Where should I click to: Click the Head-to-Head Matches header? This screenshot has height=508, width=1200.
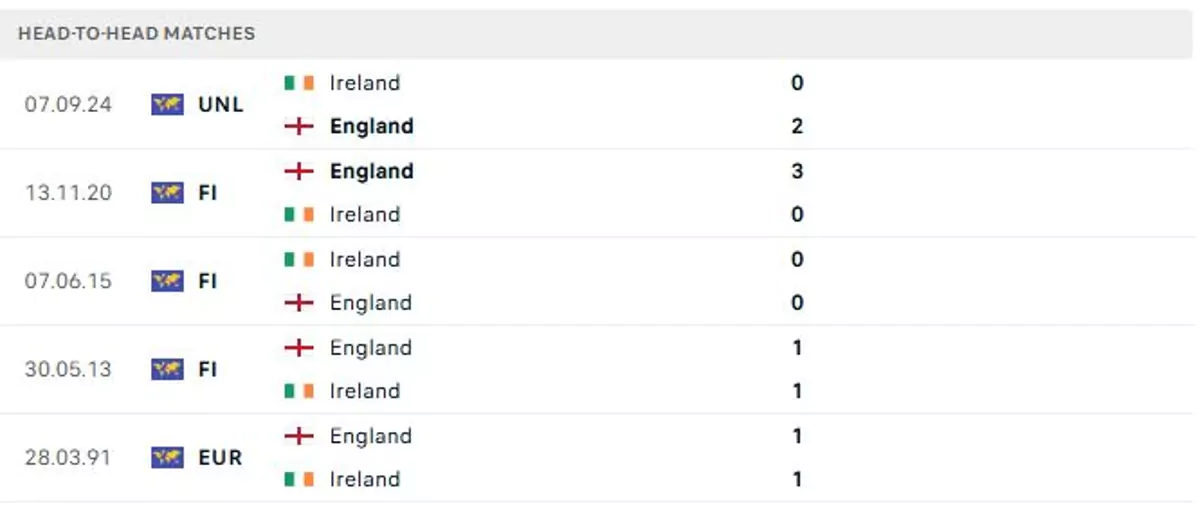click(x=136, y=33)
